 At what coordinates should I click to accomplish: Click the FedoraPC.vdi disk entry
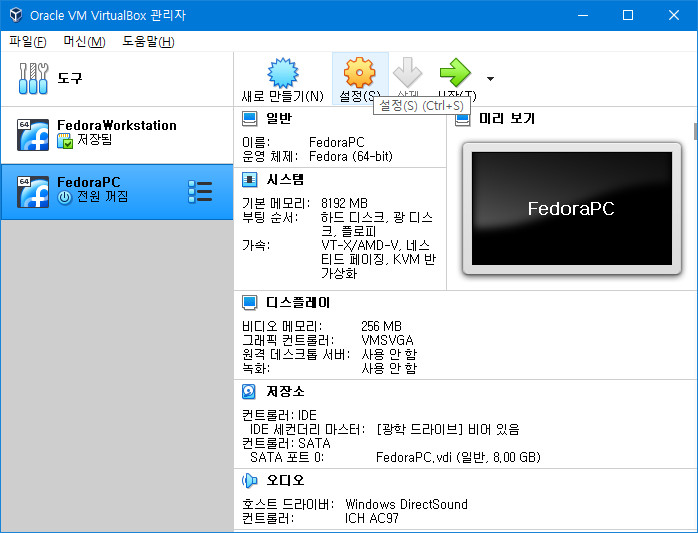tap(458, 457)
